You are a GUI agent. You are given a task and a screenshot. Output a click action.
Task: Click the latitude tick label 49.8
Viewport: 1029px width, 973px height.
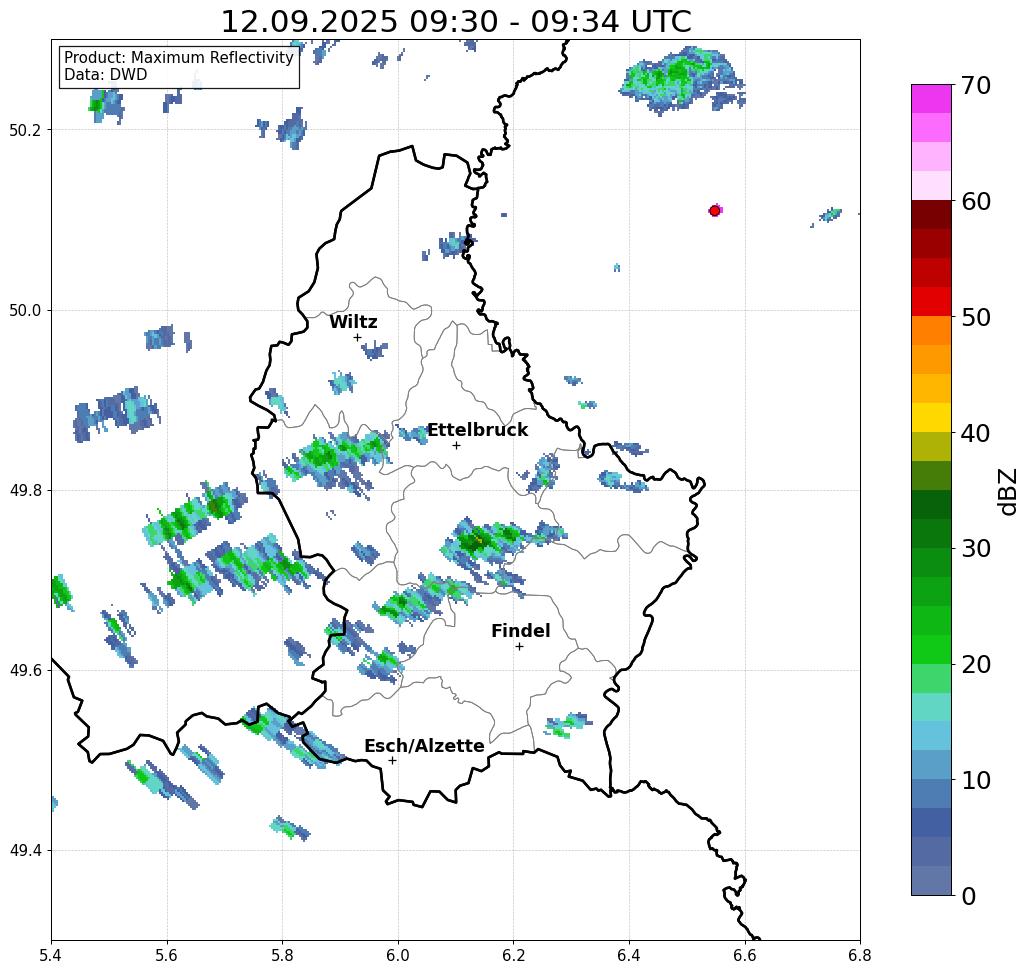coord(25,491)
